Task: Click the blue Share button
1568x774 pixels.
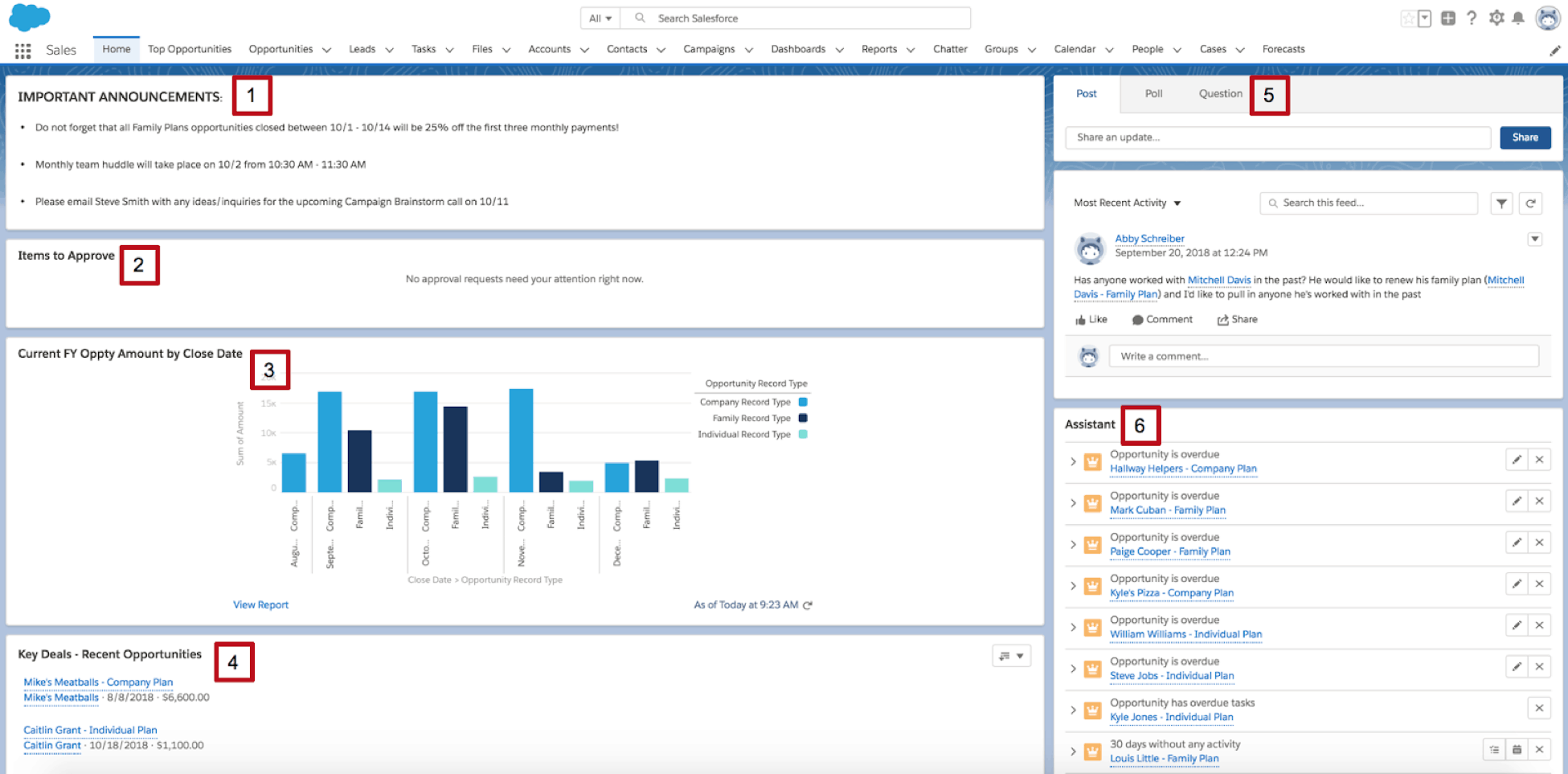Action: tap(1525, 137)
